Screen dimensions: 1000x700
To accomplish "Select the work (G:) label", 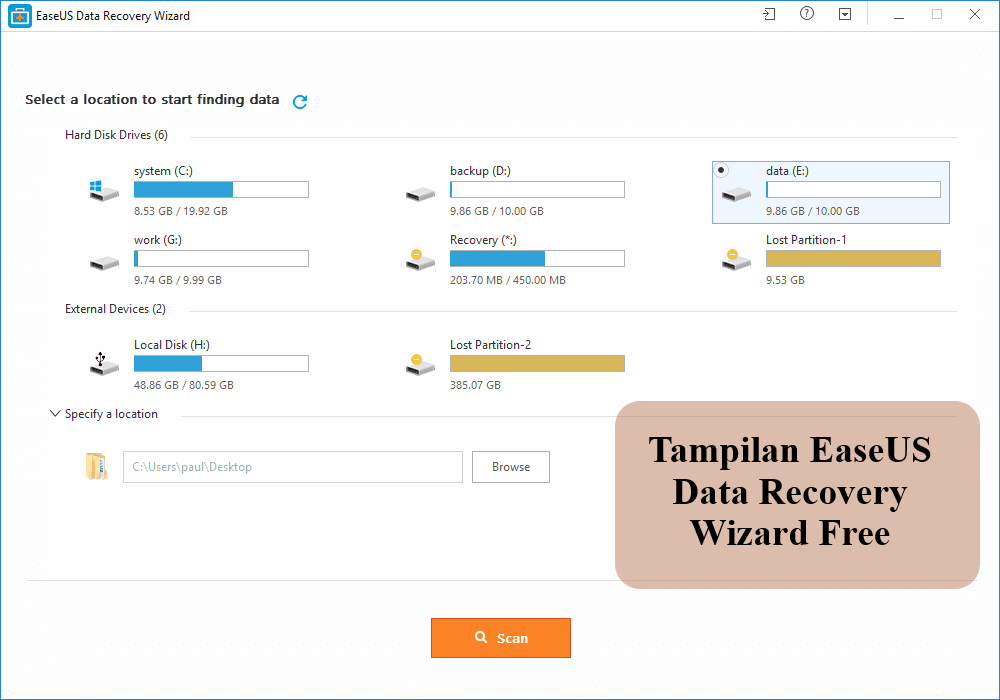I will click(x=158, y=240).
